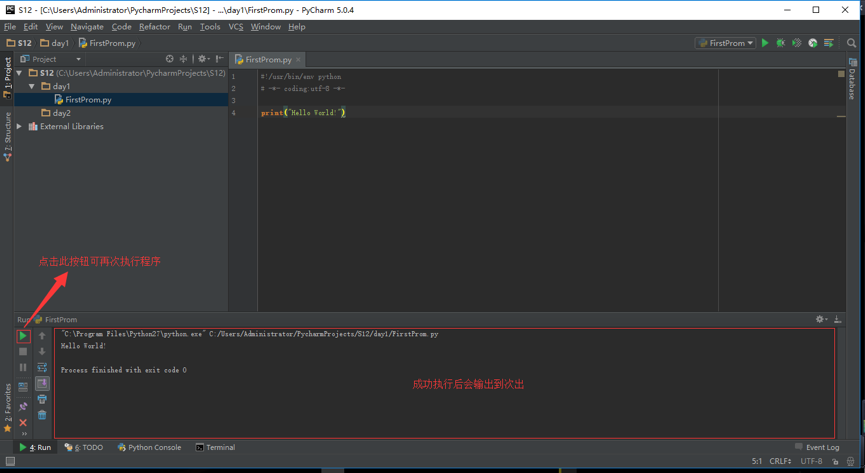Screen dimensions: 865x473
Task: Open the Terminal tool window
Action: 216,448
